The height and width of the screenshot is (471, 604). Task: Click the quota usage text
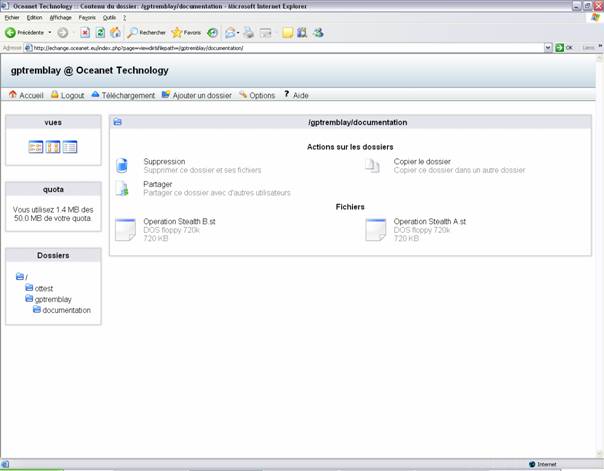(53, 214)
